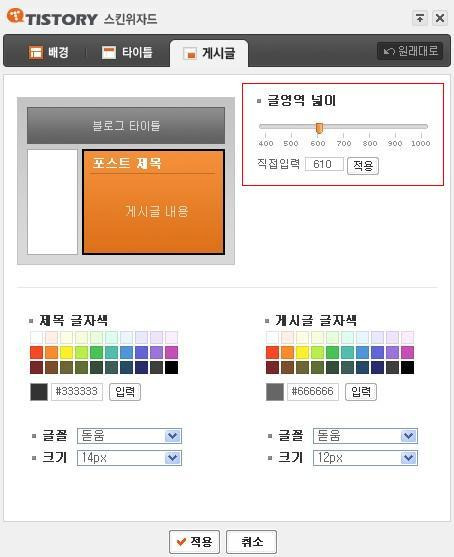Pick black swatch under 게시글 글자색
The height and width of the screenshot is (557, 454).
(x=407, y=367)
